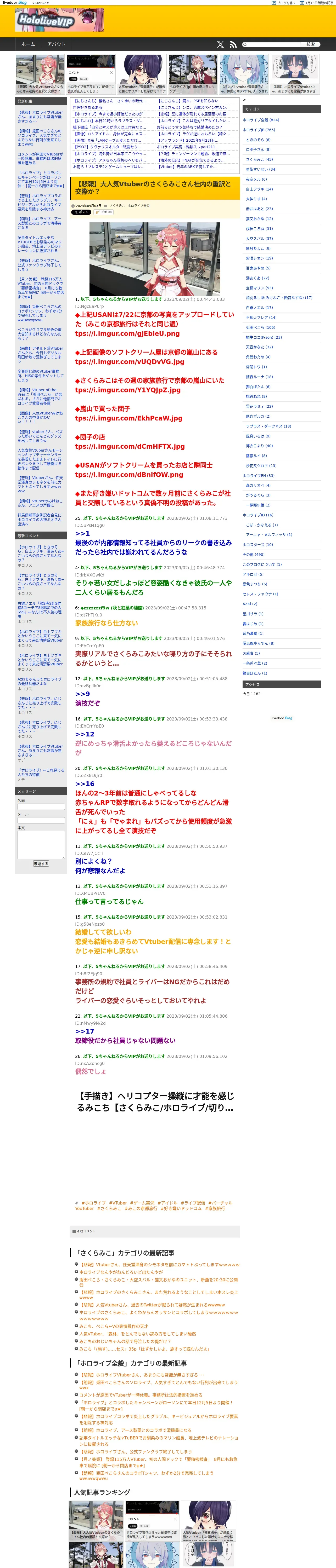Image resolution: width=336 pixels, height=1568 pixels.
Task: Open the article main image of Sakura Miko
Action: pos(155,259)
